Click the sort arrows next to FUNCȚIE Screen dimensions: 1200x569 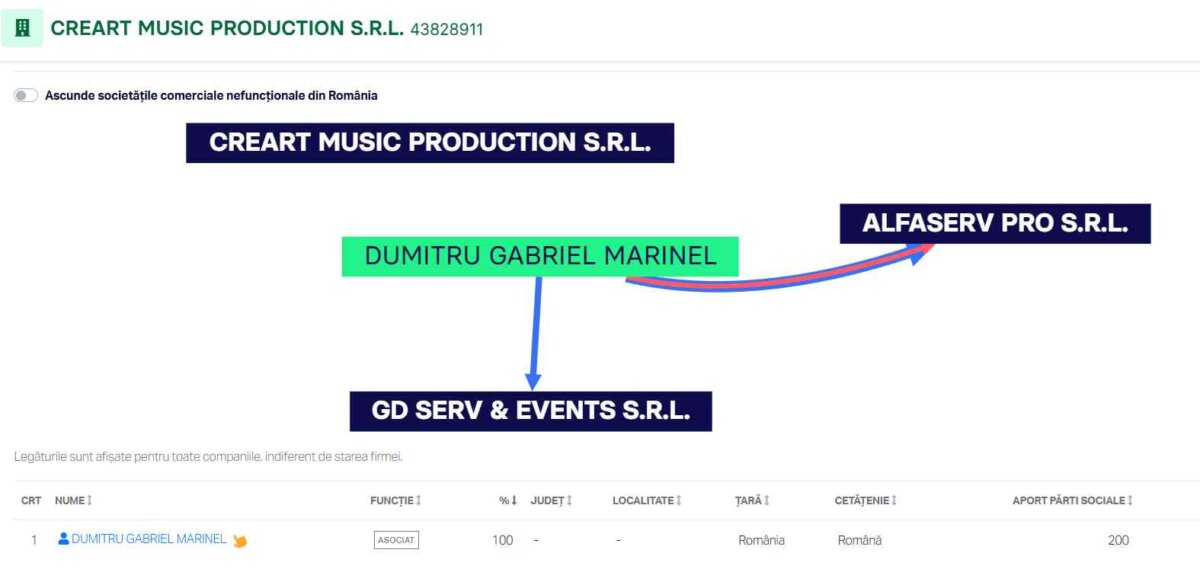point(418,500)
